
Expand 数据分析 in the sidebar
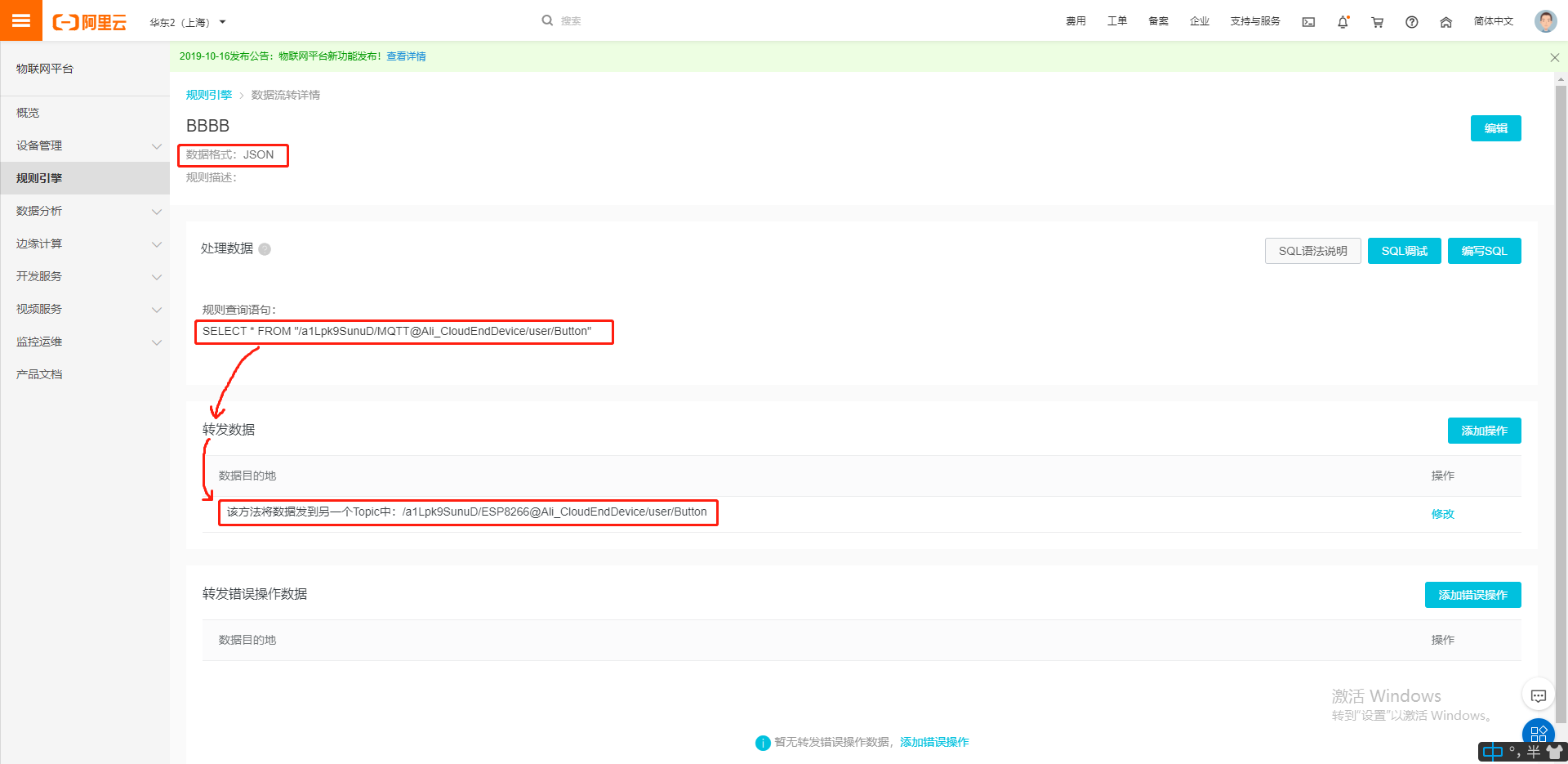click(85, 211)
